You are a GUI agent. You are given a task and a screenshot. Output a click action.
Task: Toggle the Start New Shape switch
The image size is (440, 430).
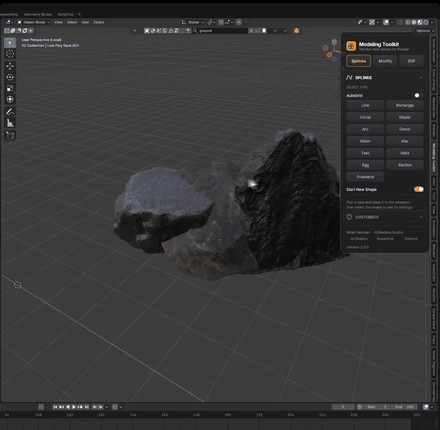click(419, 189)
